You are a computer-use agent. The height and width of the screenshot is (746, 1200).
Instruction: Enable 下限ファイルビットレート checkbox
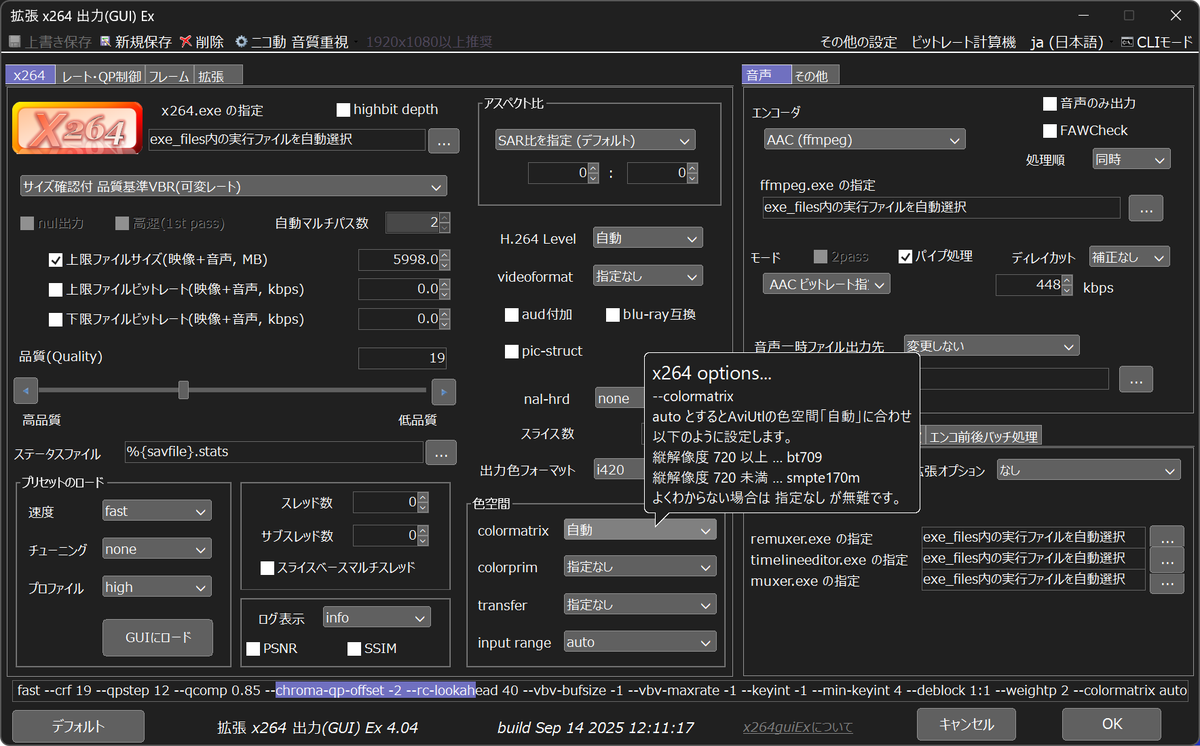pos(56,320)
